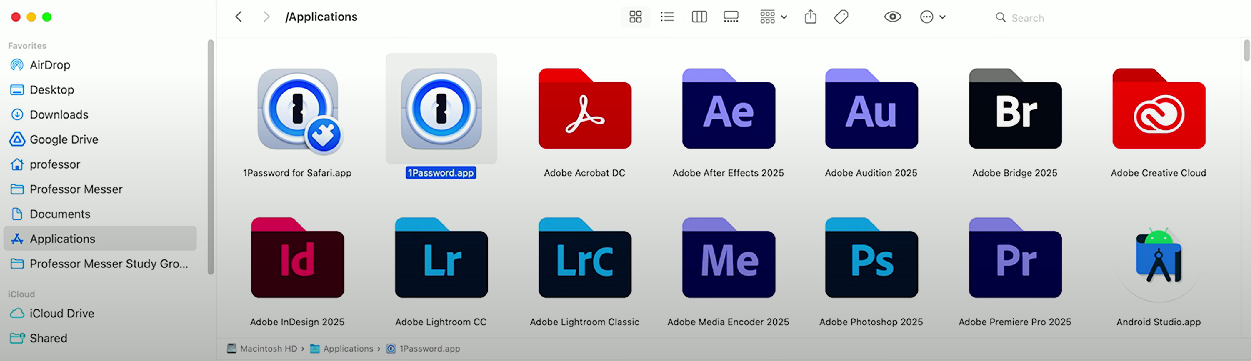Screen dimensions: 1251x361
Task: Select Adobe Photoshop 2025 folder
Action: click(x=872, y=271)
